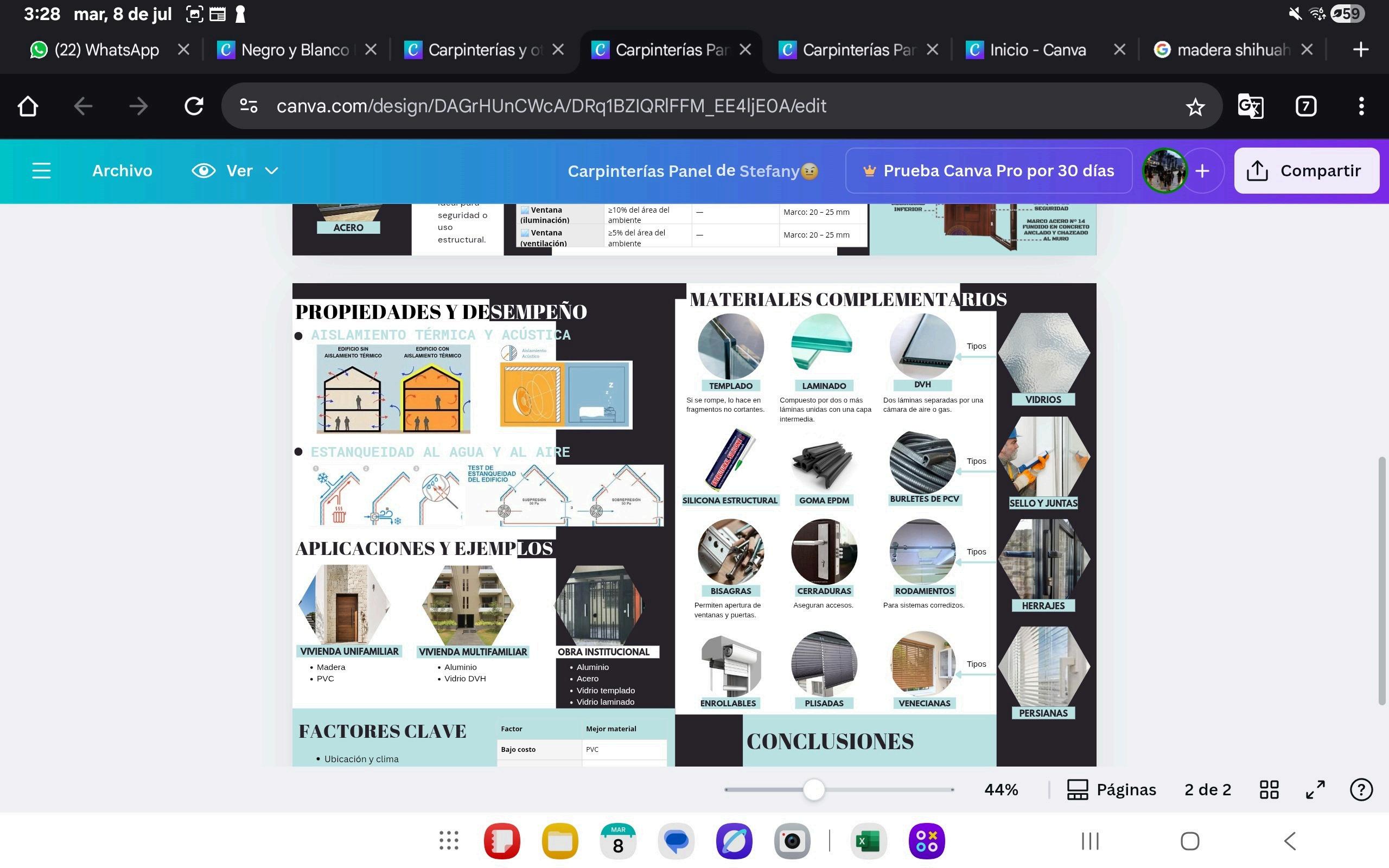Open the tab switcher showing 7

pos(1306,106)
